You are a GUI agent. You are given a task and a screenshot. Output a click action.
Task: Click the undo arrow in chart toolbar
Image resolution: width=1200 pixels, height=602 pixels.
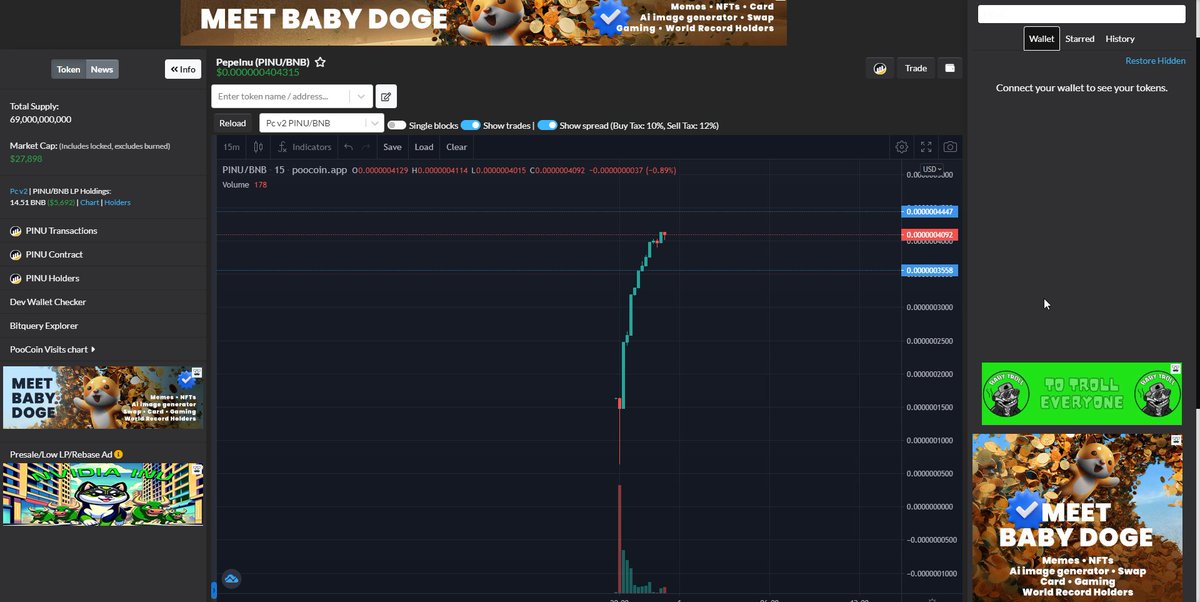347,146
